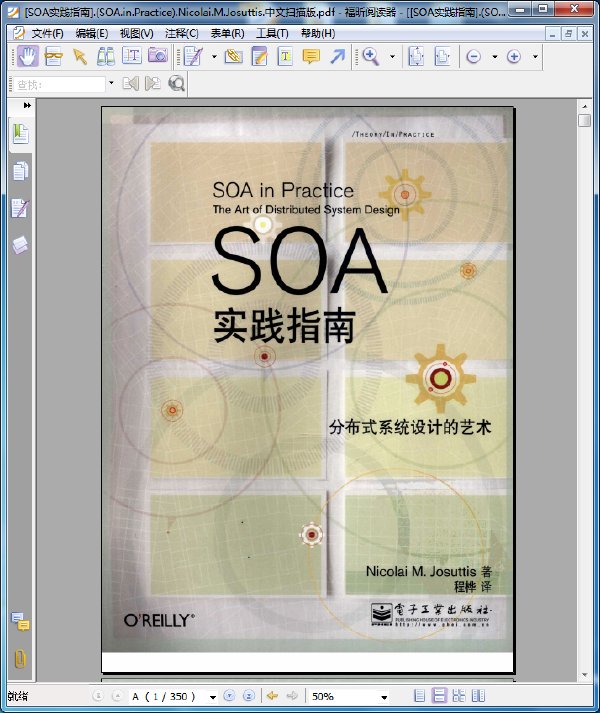Go to the previous page
600x713 pixels.
coord(117,696)
